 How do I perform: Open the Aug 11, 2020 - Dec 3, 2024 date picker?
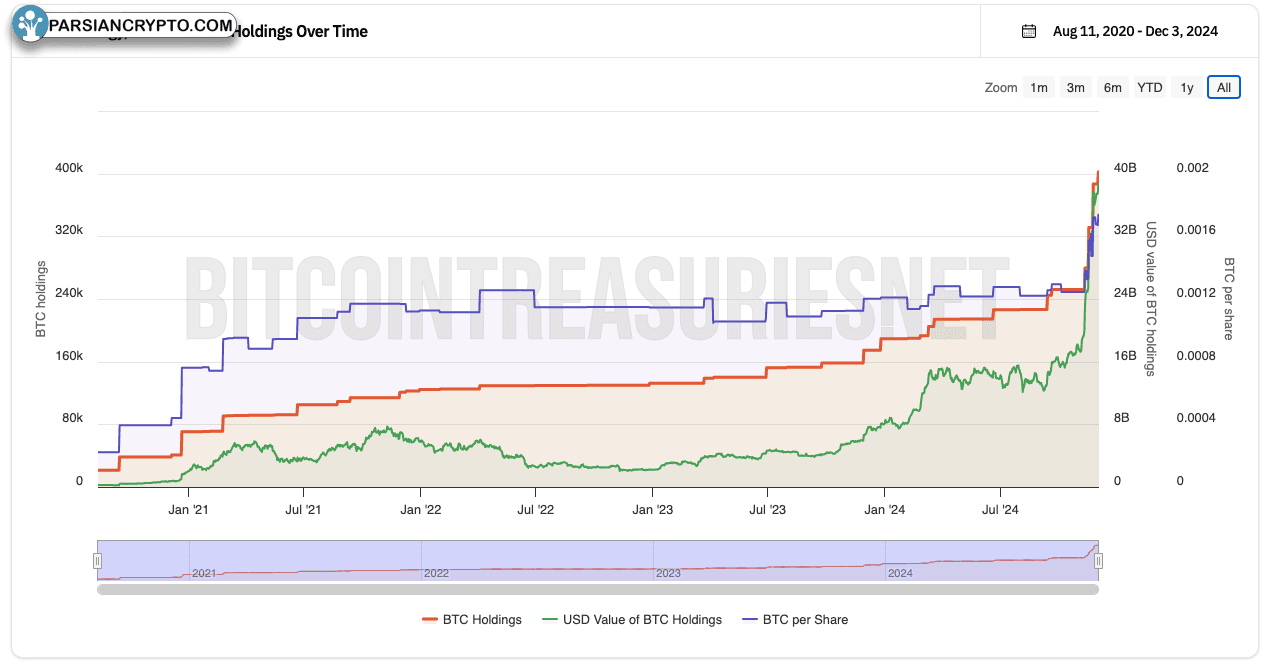pos(1135,31)
